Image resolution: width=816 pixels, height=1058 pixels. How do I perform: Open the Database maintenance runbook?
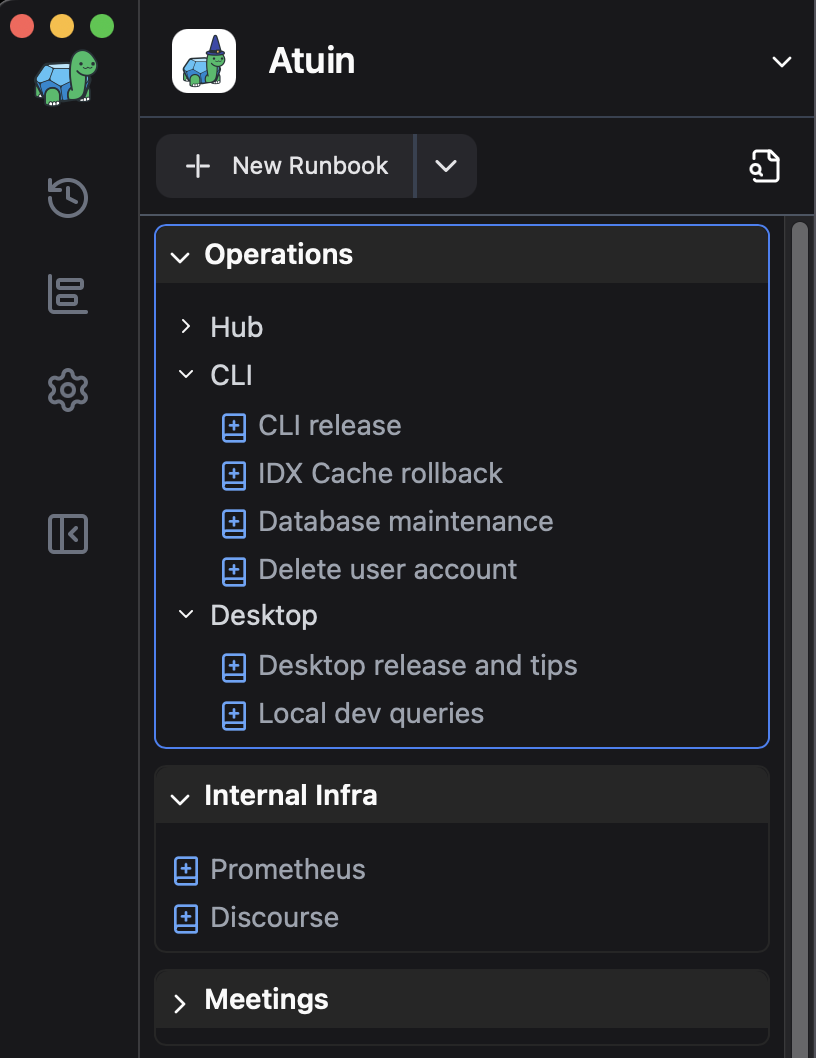coord(405,522)
